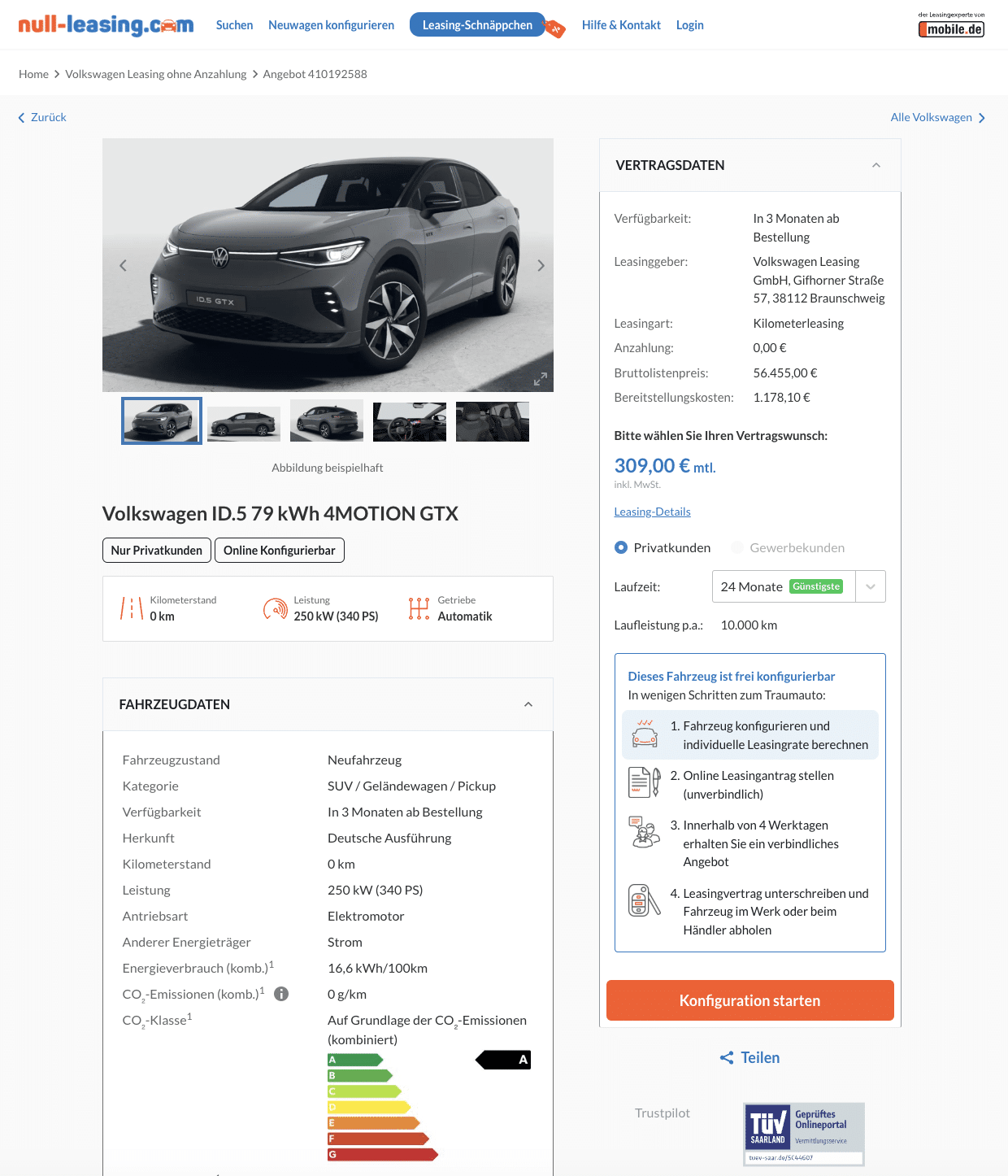Viewport: 1008px width, 1176px height.
Task: Click the yellow D class efficiency bar
Action: pos(369,1107)
